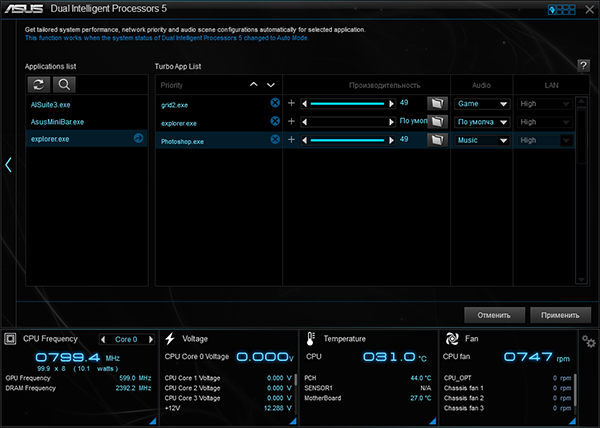Expand the Fan panel corner
Screen dimensions: 600x428
click(x=572, y=421)
